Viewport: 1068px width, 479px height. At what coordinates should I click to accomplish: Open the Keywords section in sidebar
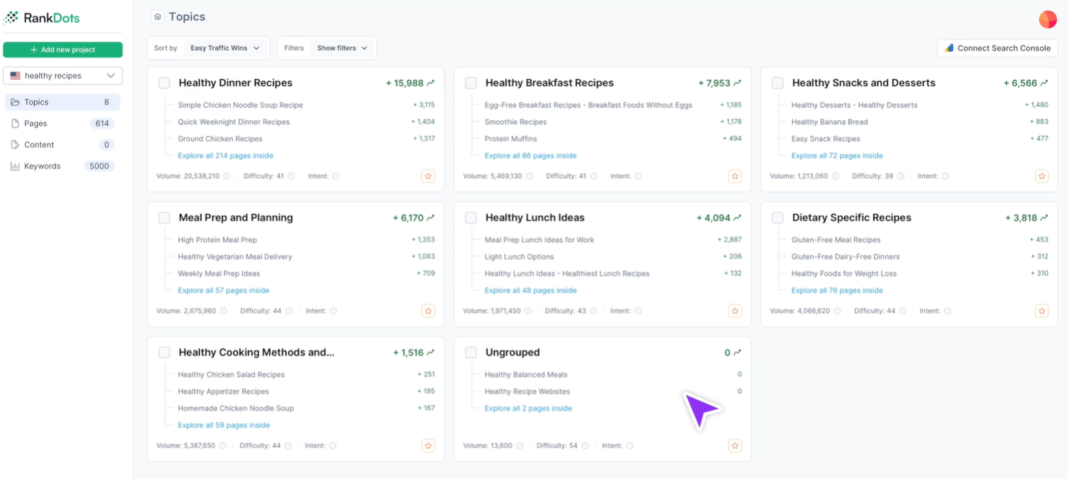pyautogui.click(x=63, y=166)
